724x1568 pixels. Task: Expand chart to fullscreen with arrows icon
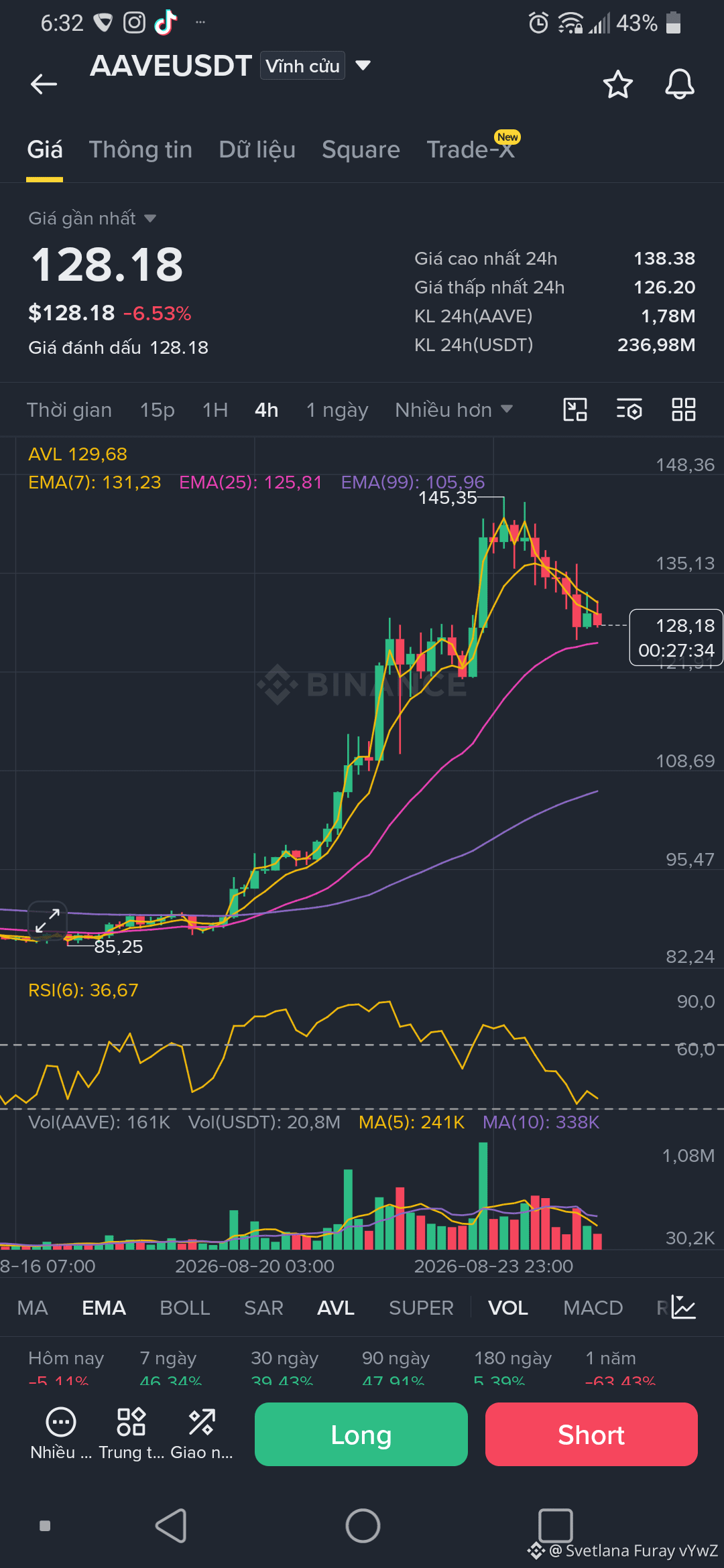48,921
